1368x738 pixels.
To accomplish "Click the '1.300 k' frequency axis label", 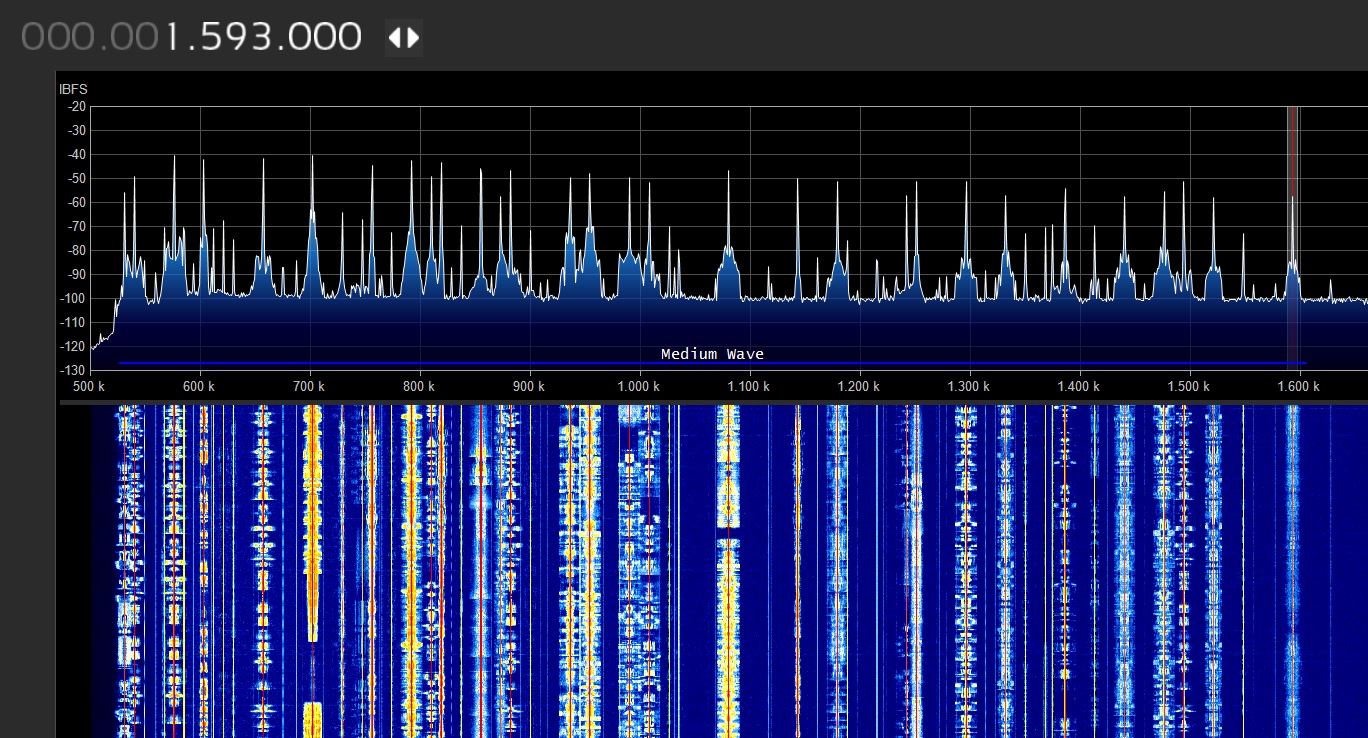I will [967, 386].
